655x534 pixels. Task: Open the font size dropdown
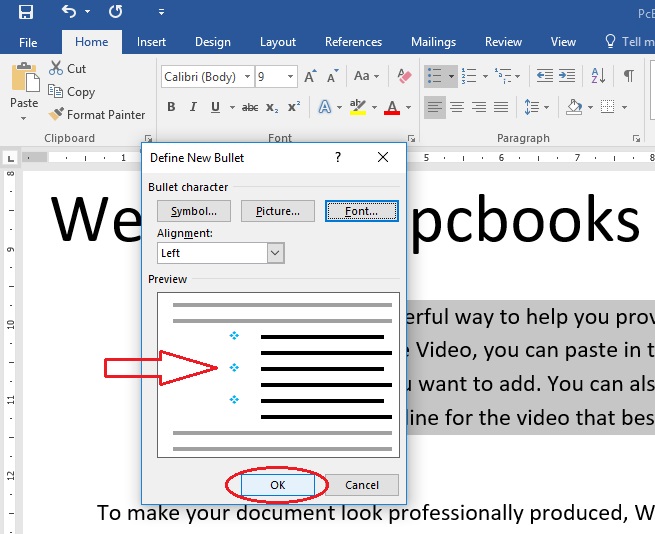(291, 77)
